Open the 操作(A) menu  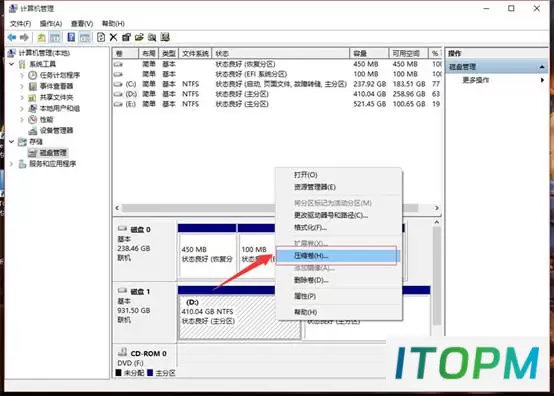coord(51,24)
